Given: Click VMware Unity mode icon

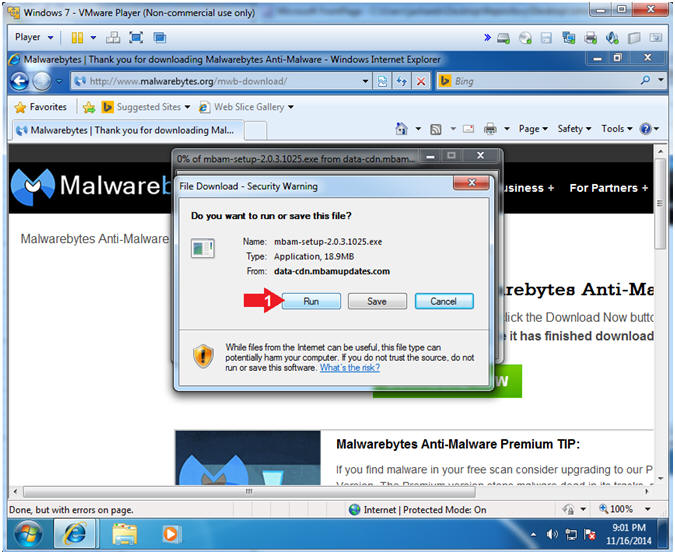Looking at the screenshot, I should pos(160,38).
